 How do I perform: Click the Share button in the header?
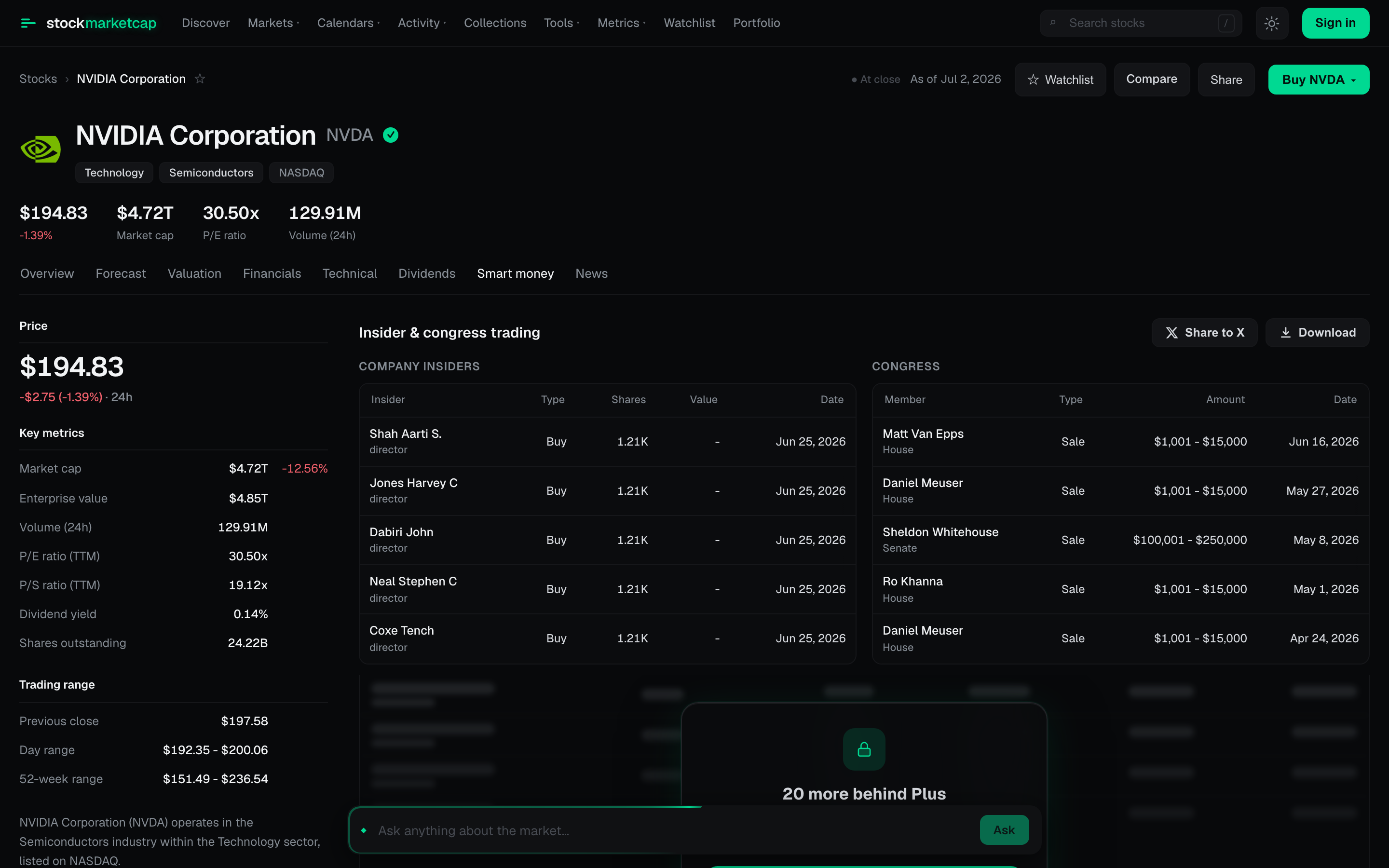(x=1226, y=79)
